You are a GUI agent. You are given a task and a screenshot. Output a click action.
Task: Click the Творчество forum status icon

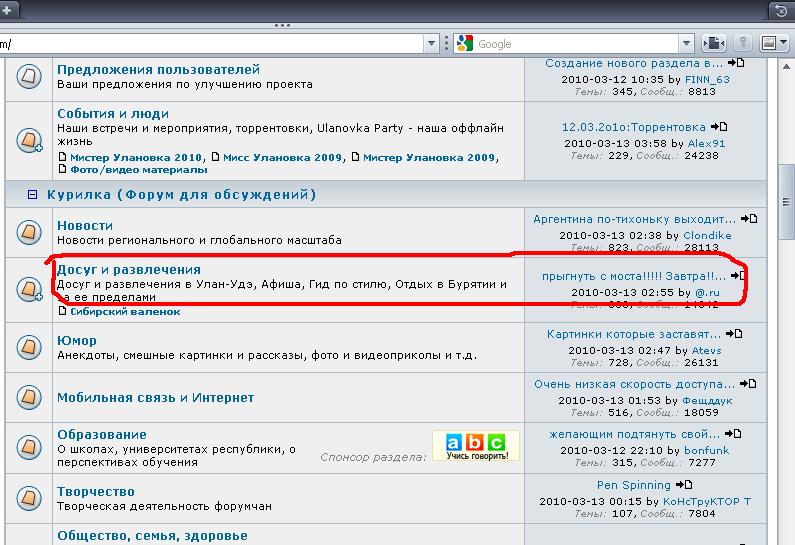29,498
